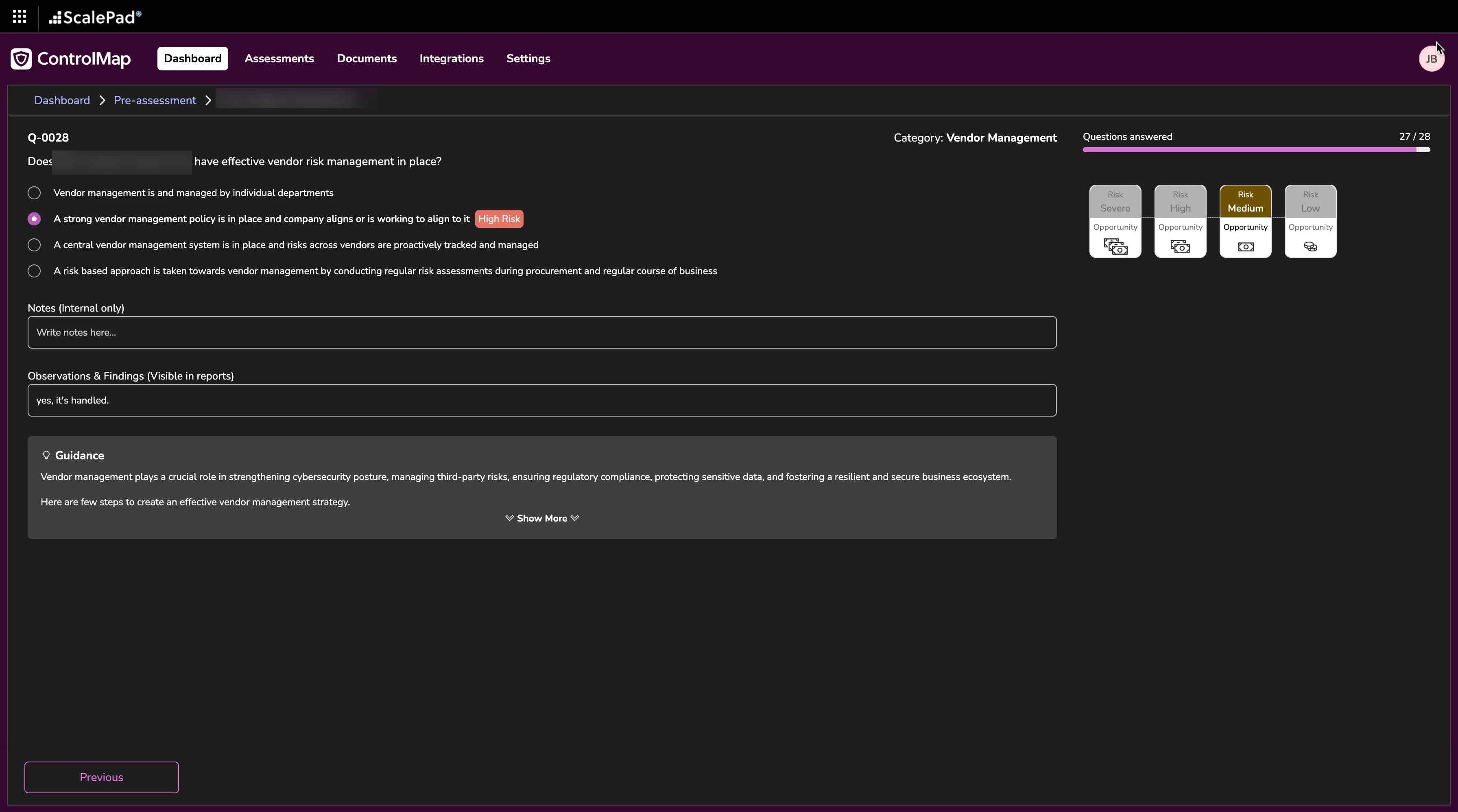Focus the internal Notes input field
Image resolution: width=1458 pixels, height=812 pixels.
tap(541, 333)
